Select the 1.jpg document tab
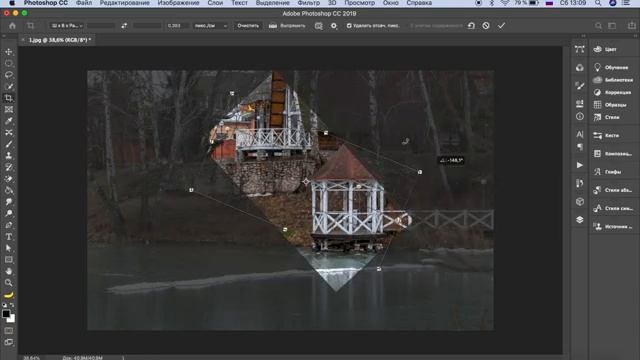Screen dimensions: 640x360 tap(60, 40)
